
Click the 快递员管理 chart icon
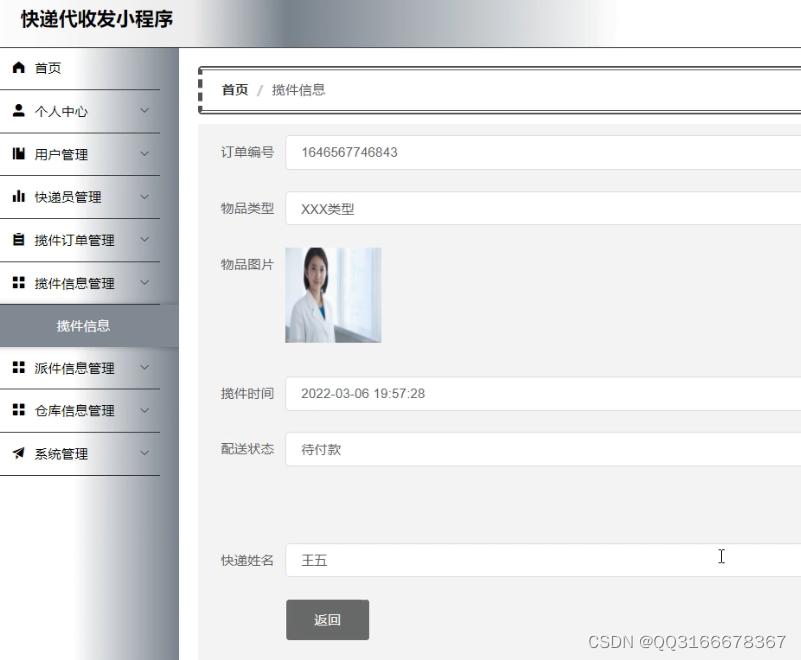(x=17, y=197)
